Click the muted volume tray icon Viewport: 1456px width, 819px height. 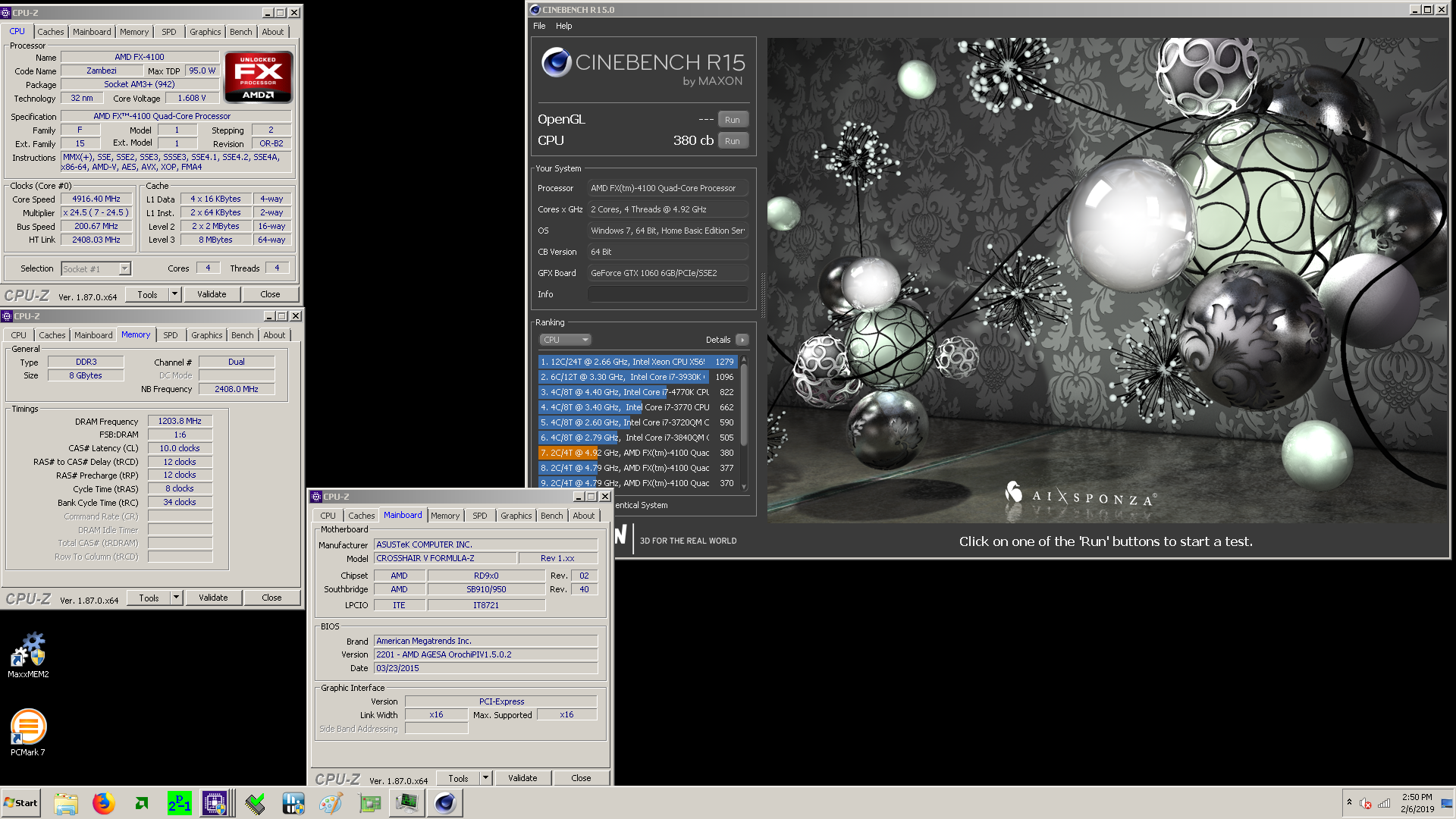pyautogui.click(x=1366, y=804)
